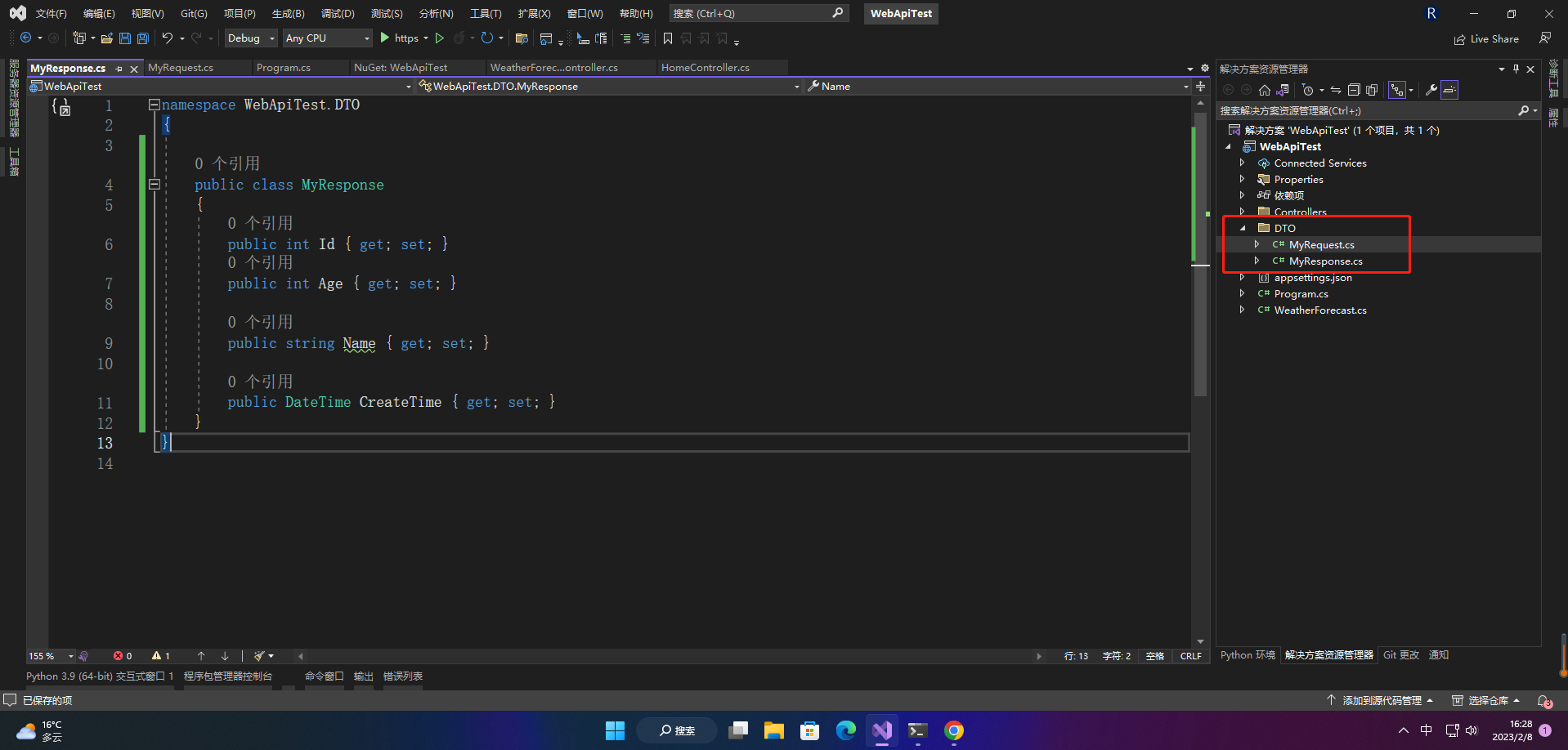Image resolution: width=1568 pixels, height=750 pixels.
Task: Open the 调试(D) menu
Action: 338,14
